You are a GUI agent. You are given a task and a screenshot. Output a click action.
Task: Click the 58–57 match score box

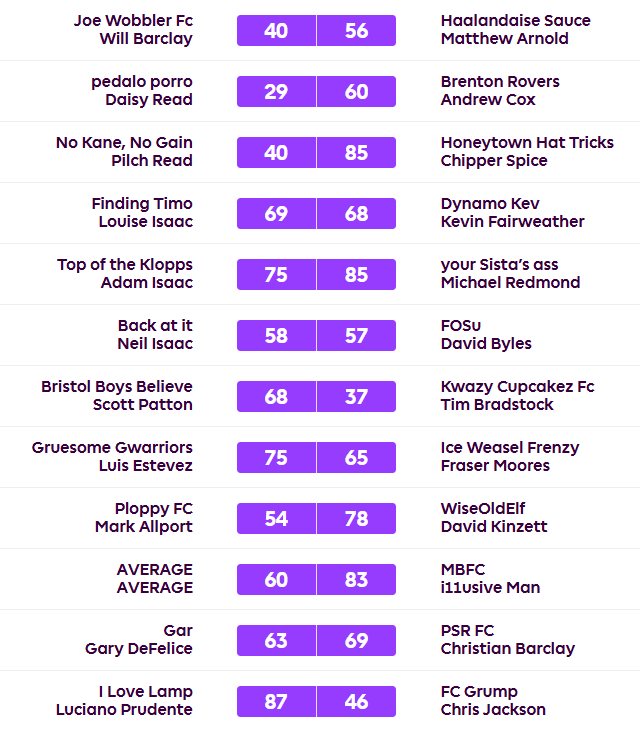[316, 336]
